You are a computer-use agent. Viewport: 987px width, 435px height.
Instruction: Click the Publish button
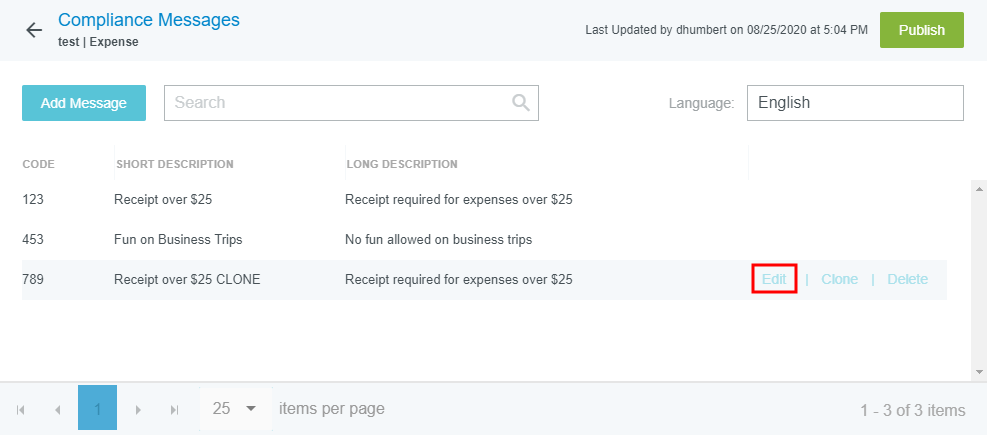(921, 30)
